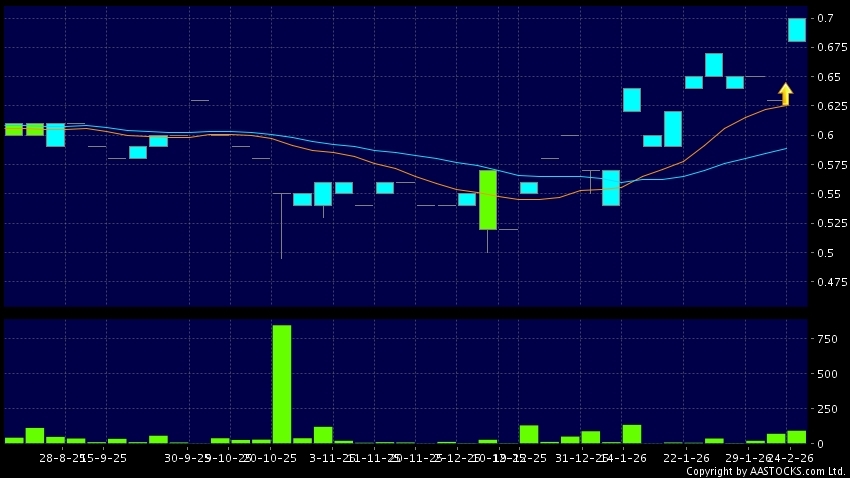
Task: Click the 0.7 price axis label
Action: pyautogui.click(x=826, y=18)
